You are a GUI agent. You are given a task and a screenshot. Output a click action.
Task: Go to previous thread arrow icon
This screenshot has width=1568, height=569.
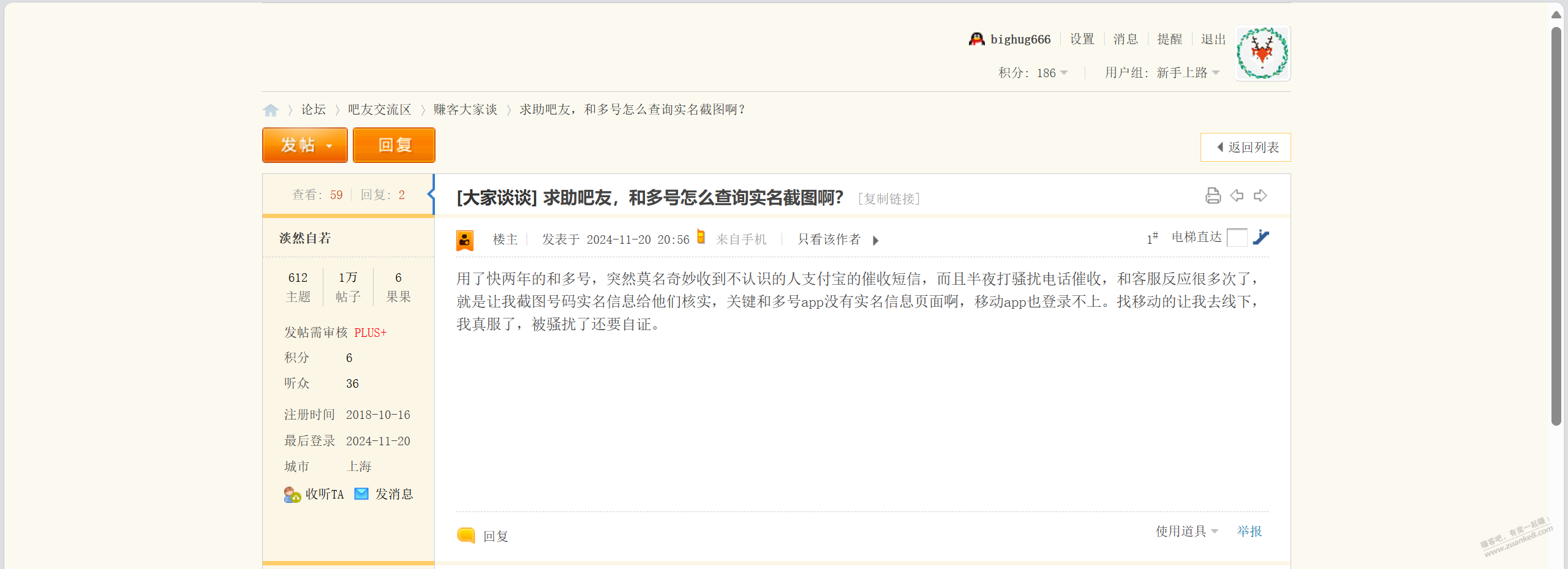[1237, 195]
